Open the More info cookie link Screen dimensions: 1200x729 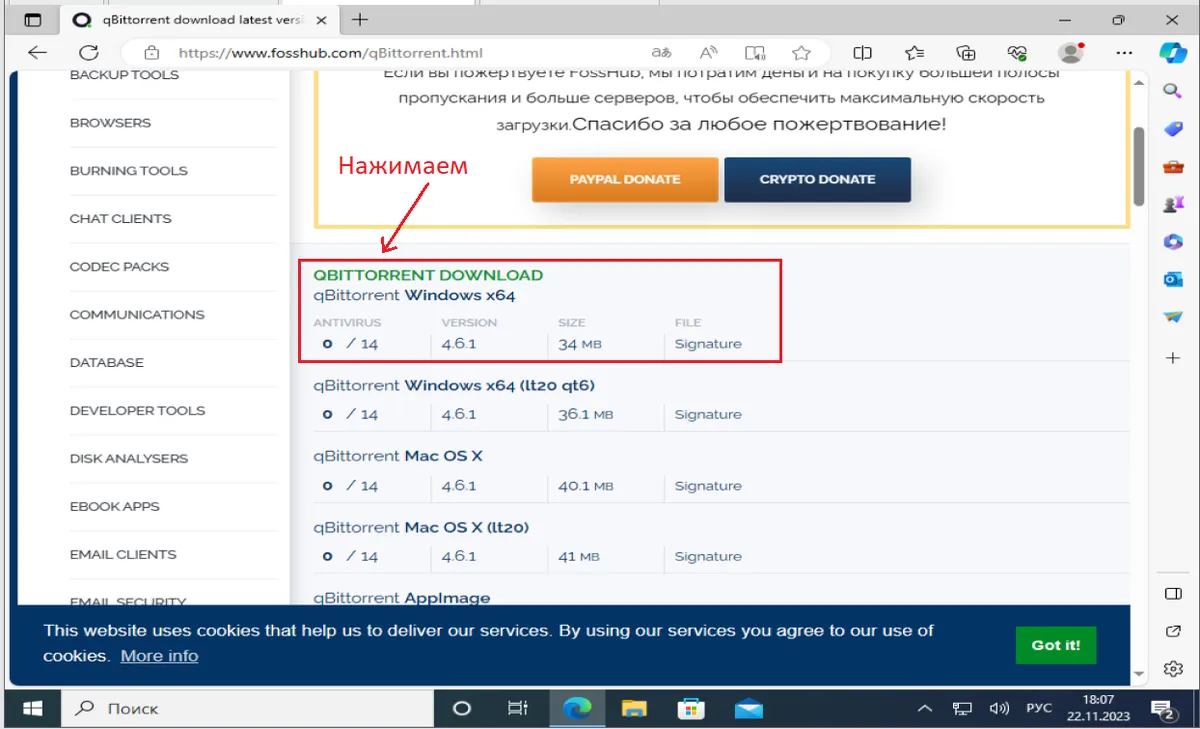pos(159,656)
